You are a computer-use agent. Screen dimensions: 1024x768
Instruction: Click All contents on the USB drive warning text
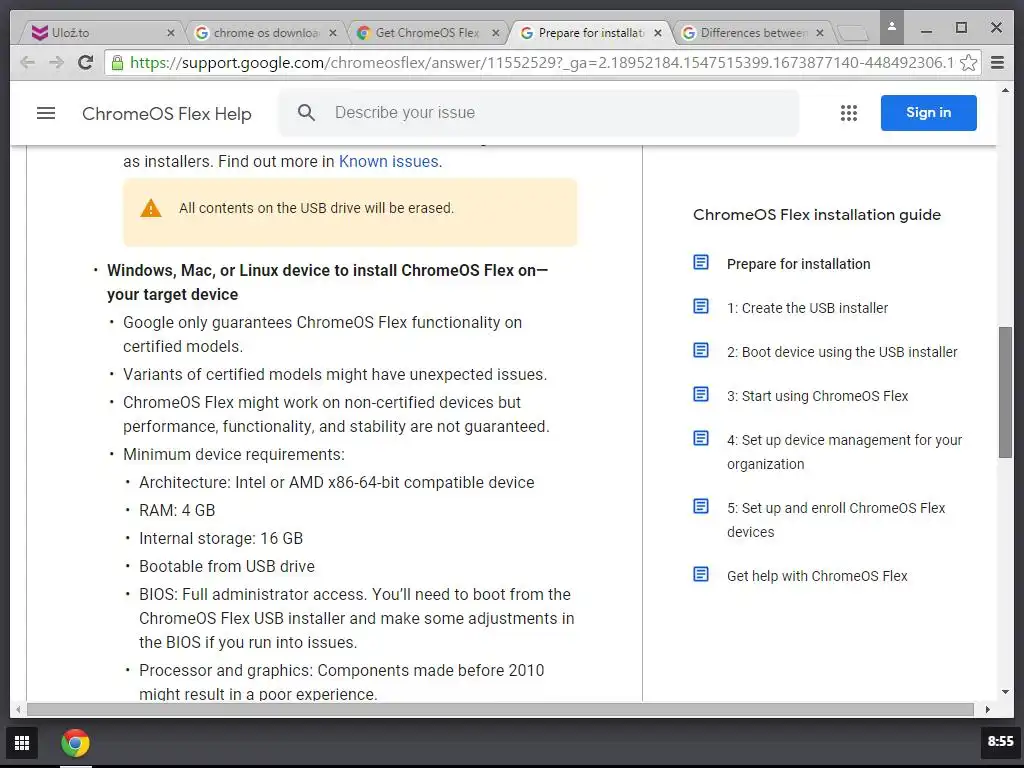(316, 208)
